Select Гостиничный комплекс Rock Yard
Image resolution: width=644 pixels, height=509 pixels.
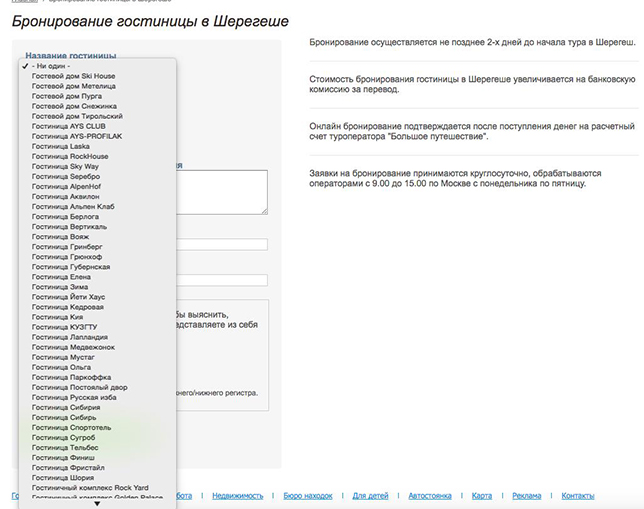point(97,488)
